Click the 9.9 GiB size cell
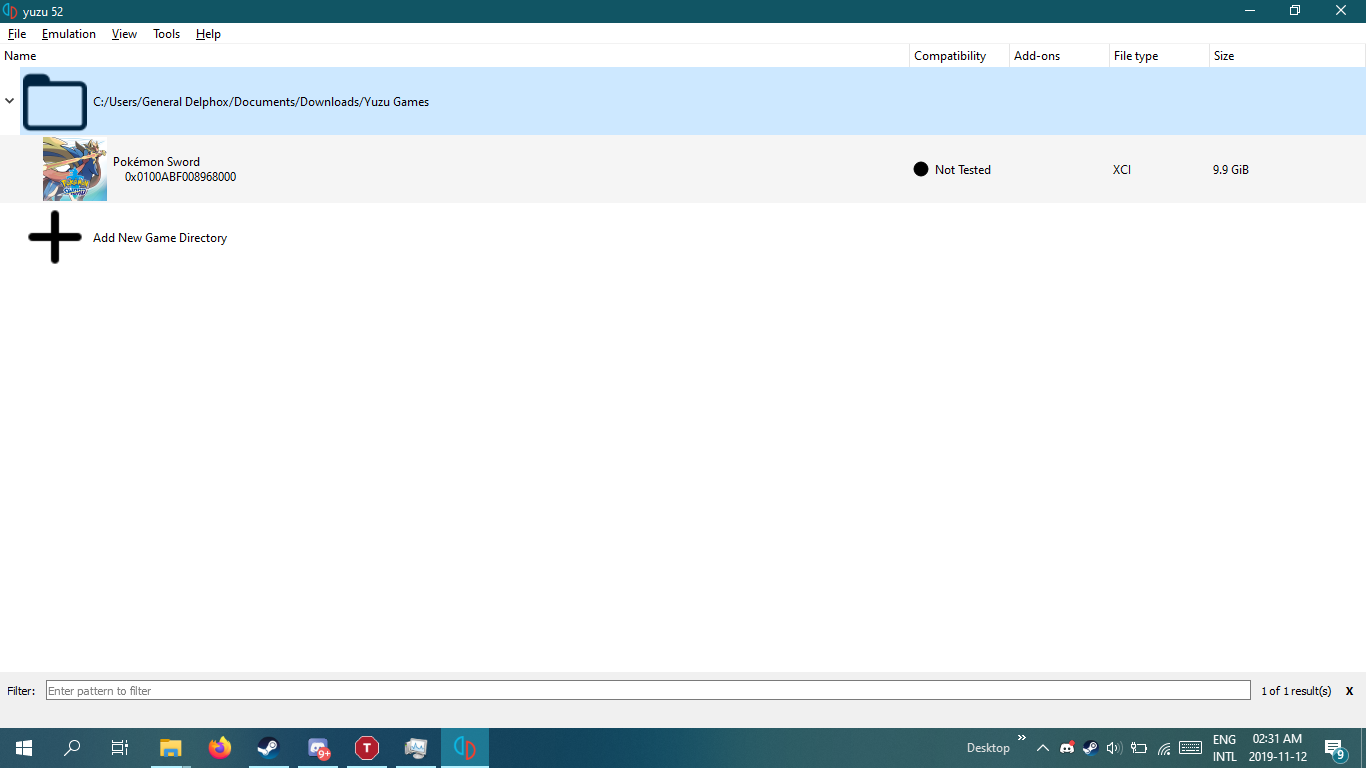1366x768 pixels. (x=1231, y=170)
